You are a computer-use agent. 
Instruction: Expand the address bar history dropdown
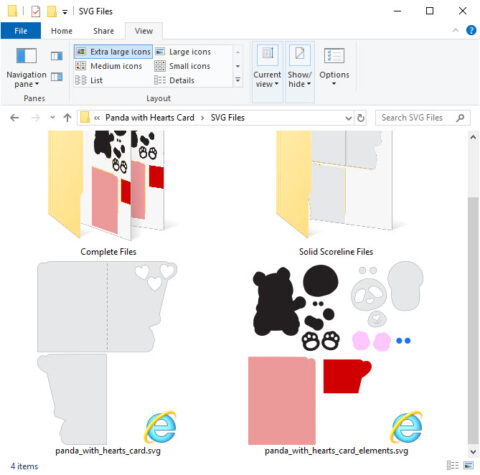pyautogui.click(x=348, y=118)
